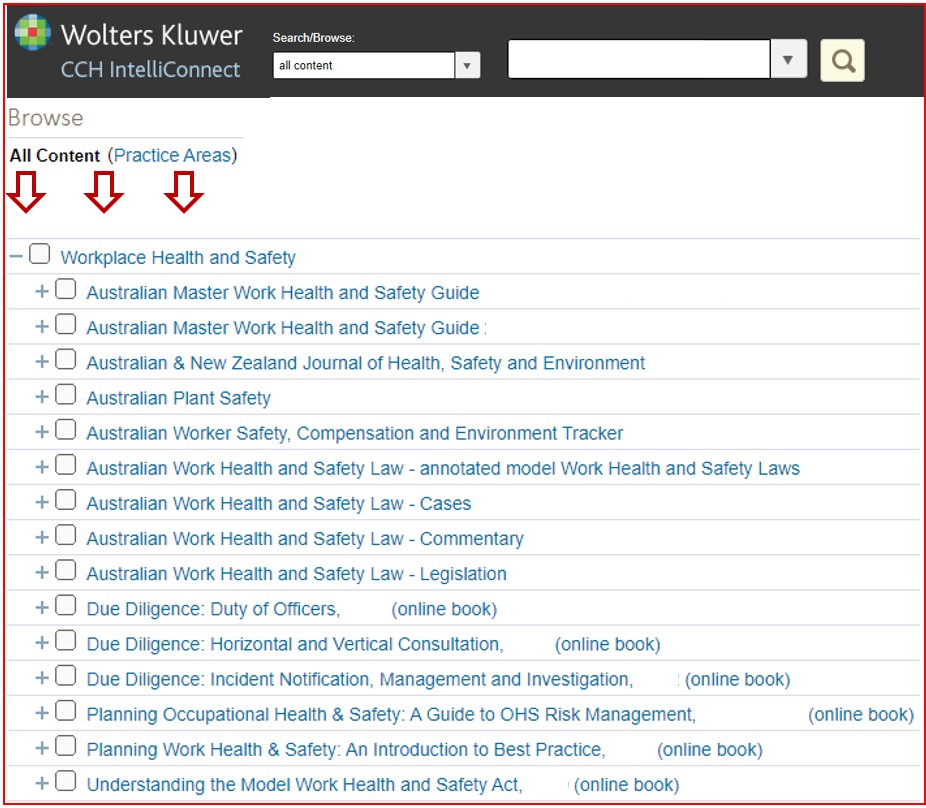Collapse the Workplace Health and Safety node

[16, 256]
